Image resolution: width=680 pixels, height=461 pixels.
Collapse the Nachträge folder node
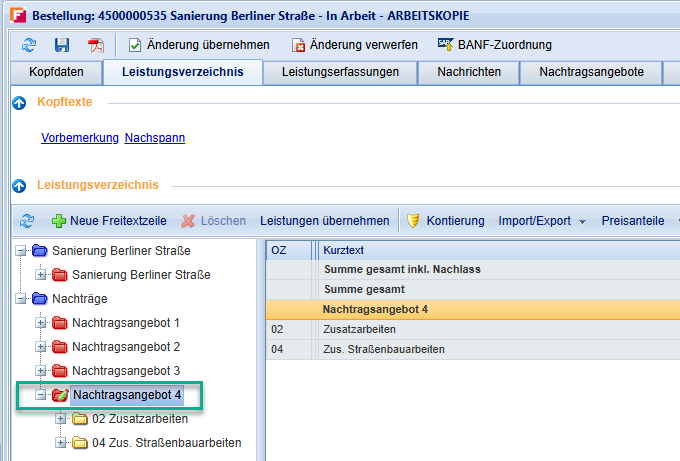pos(21,298)
